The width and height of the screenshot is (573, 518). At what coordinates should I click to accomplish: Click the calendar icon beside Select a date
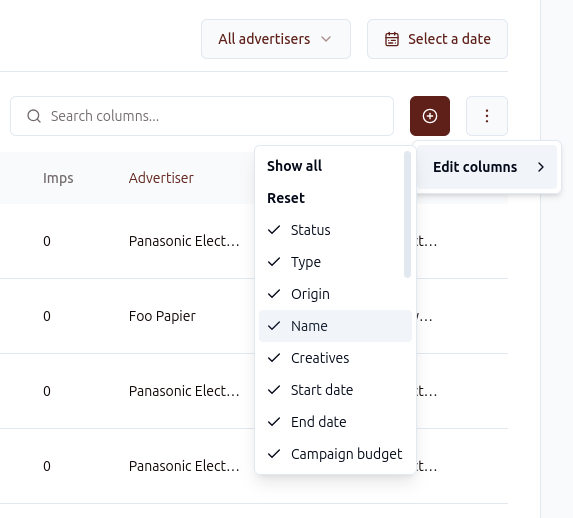(392, 39)
